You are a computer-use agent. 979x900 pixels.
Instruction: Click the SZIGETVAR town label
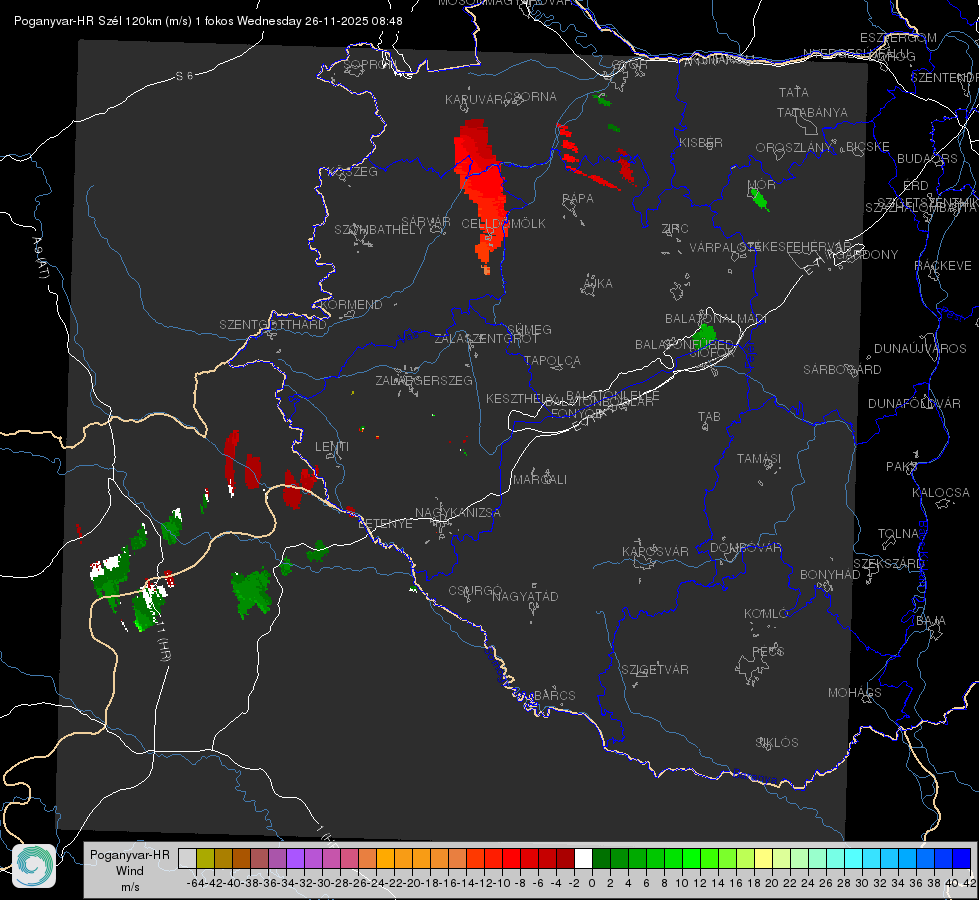tap(655, 670)
